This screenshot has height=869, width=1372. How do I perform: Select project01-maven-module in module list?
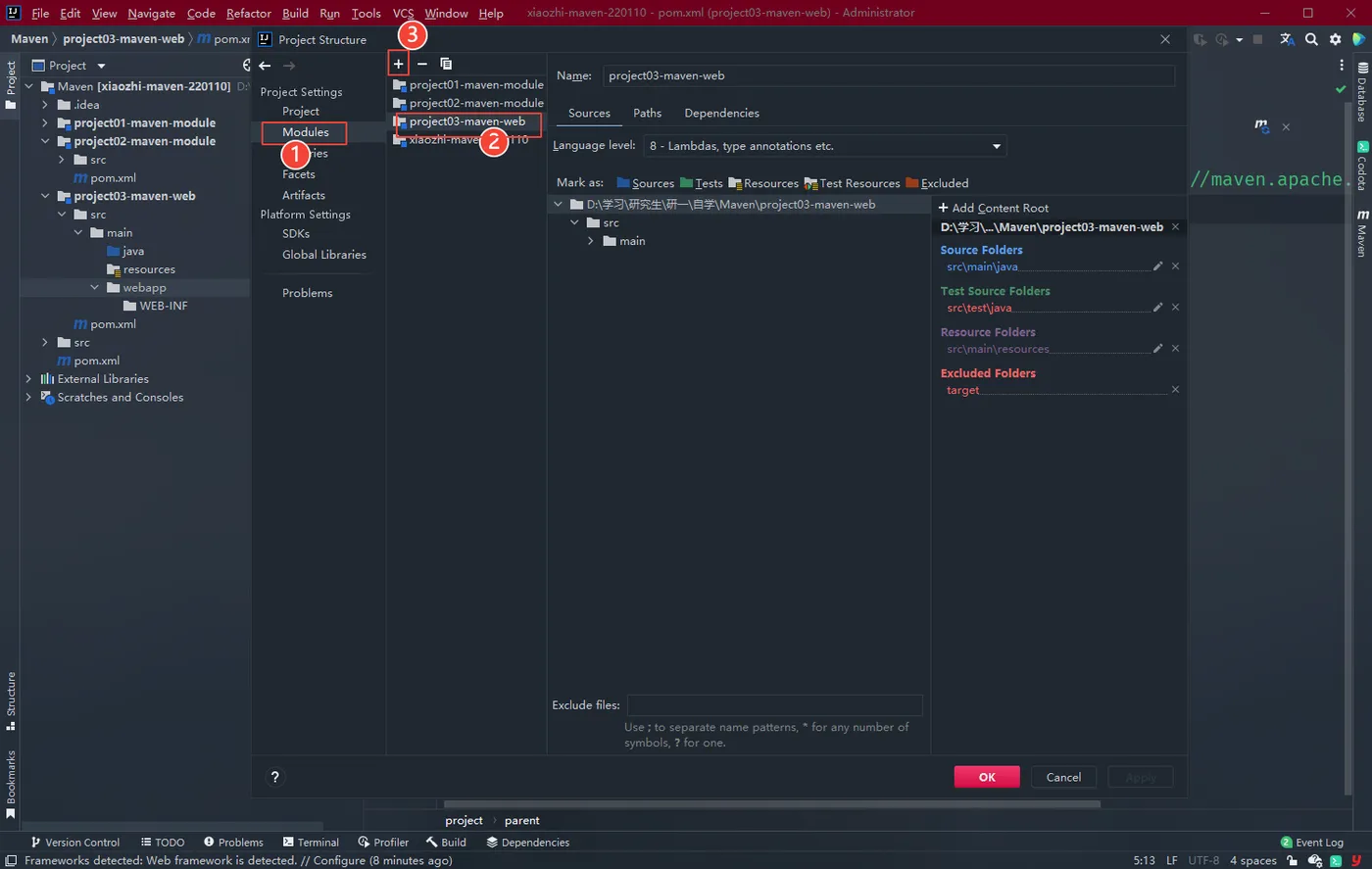467,85
